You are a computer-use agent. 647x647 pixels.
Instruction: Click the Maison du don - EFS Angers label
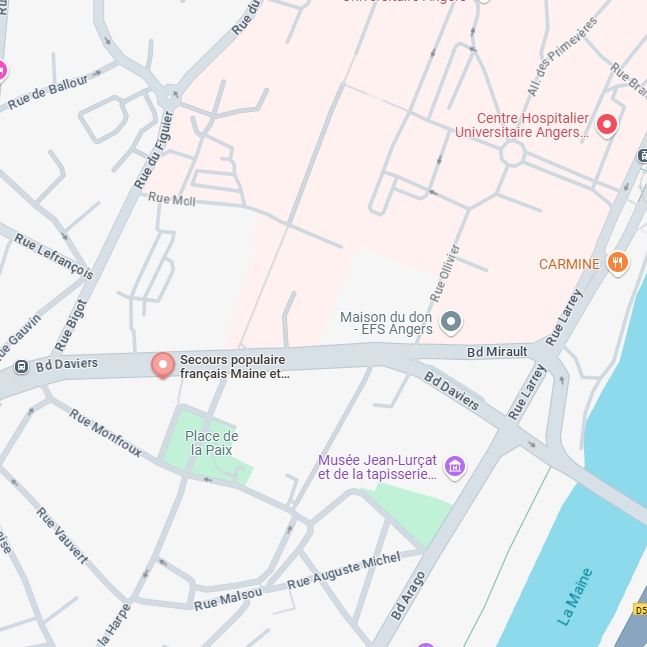point(386,323)
